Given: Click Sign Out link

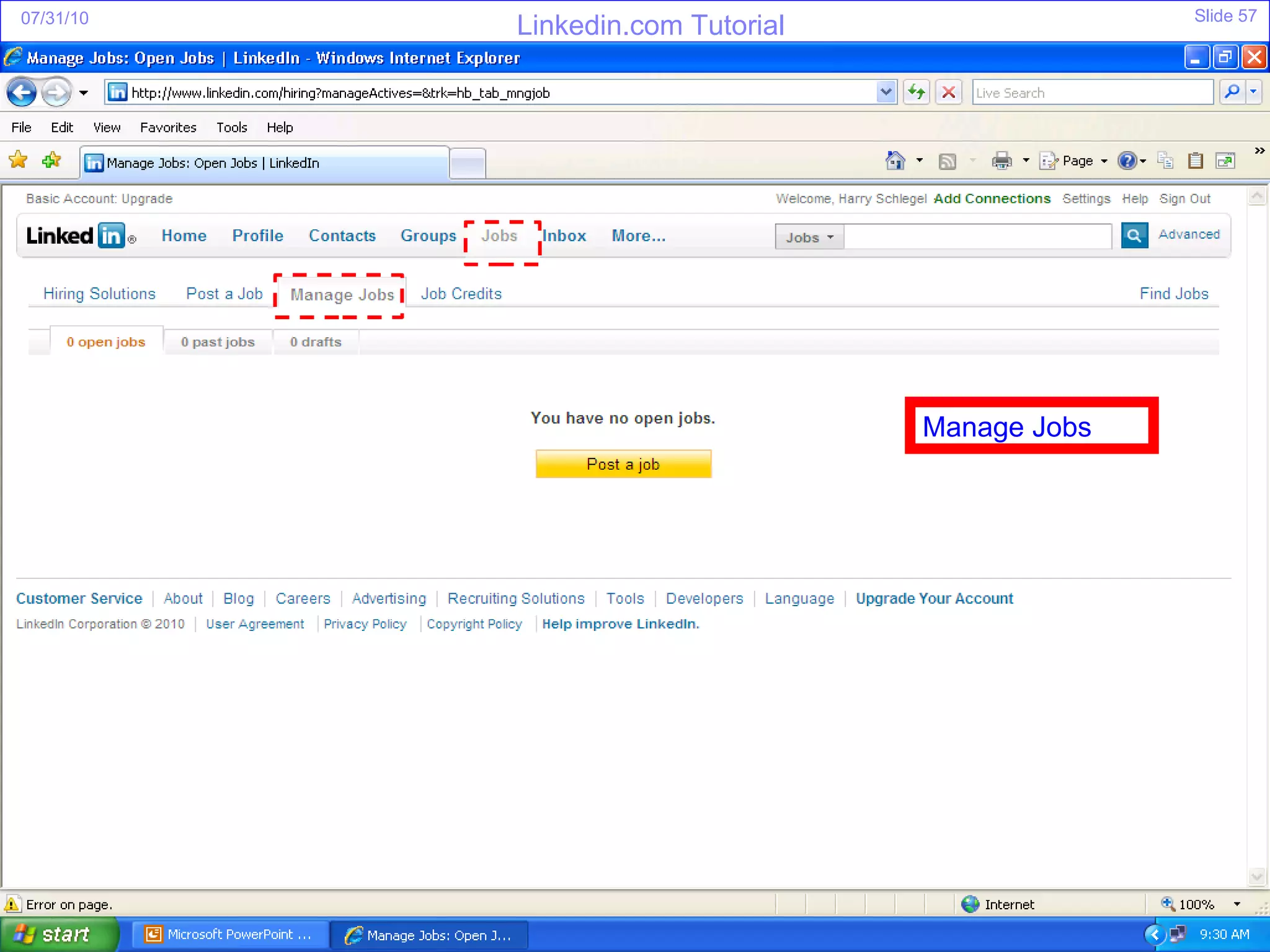Looking at the screenshot, I should pyautogui.click(x=1184, y=199).
